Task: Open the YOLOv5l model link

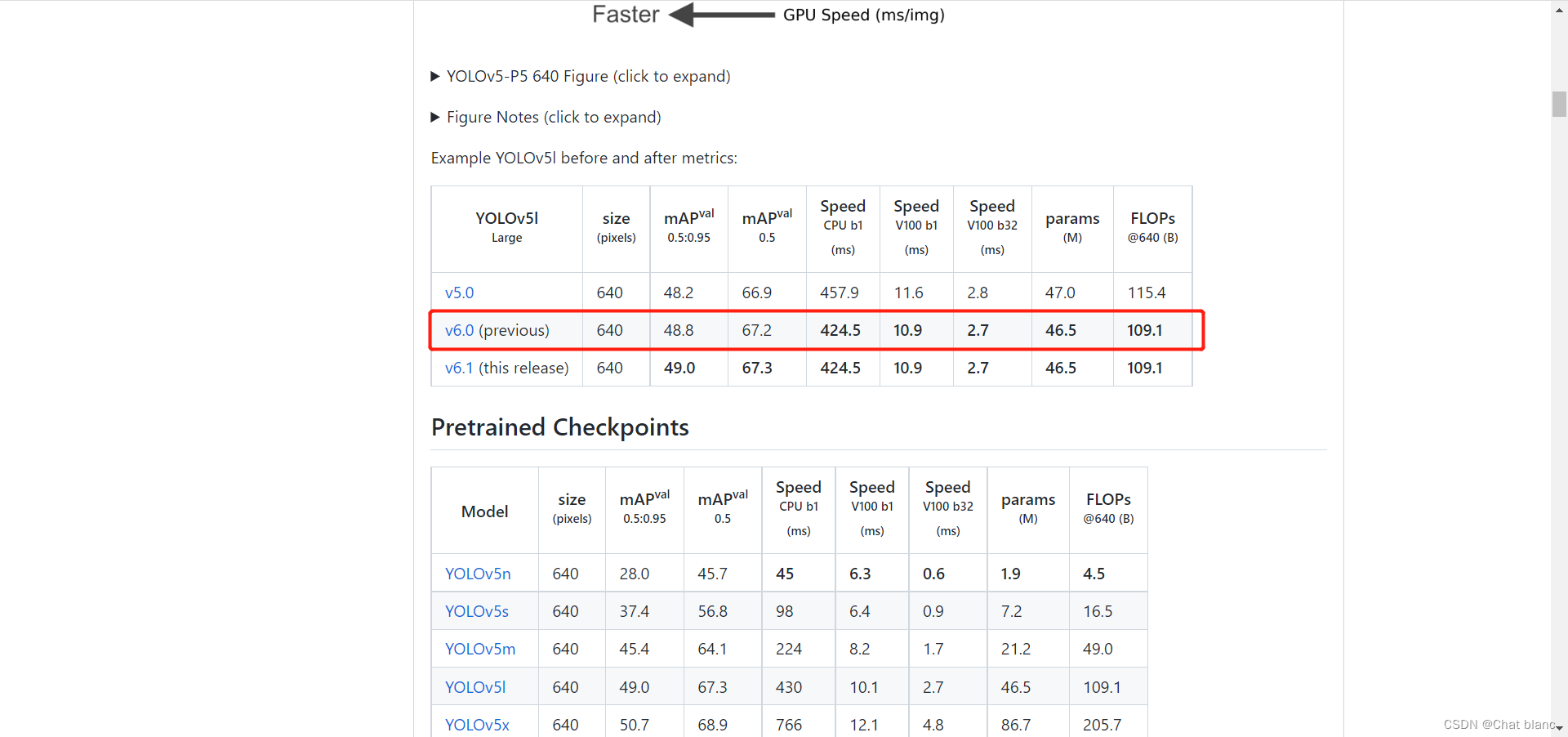Action: 475,687
